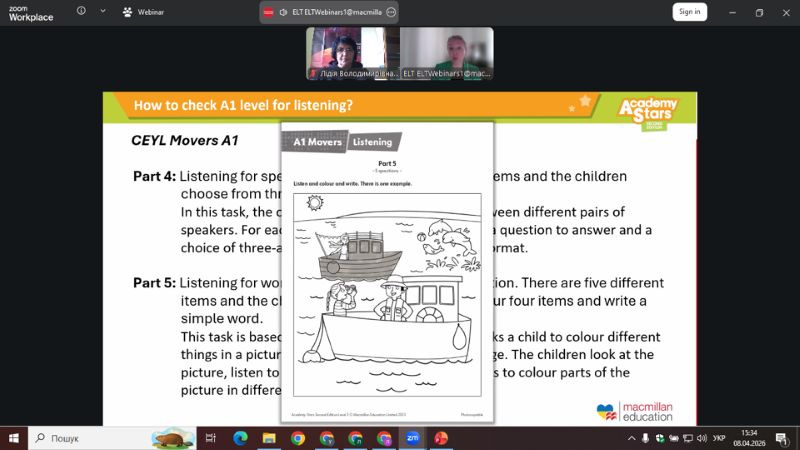Expand the dropdown chevron beside the info icon
The width and height of the screenshot is (800, 450).
click(x=103, y=11)
